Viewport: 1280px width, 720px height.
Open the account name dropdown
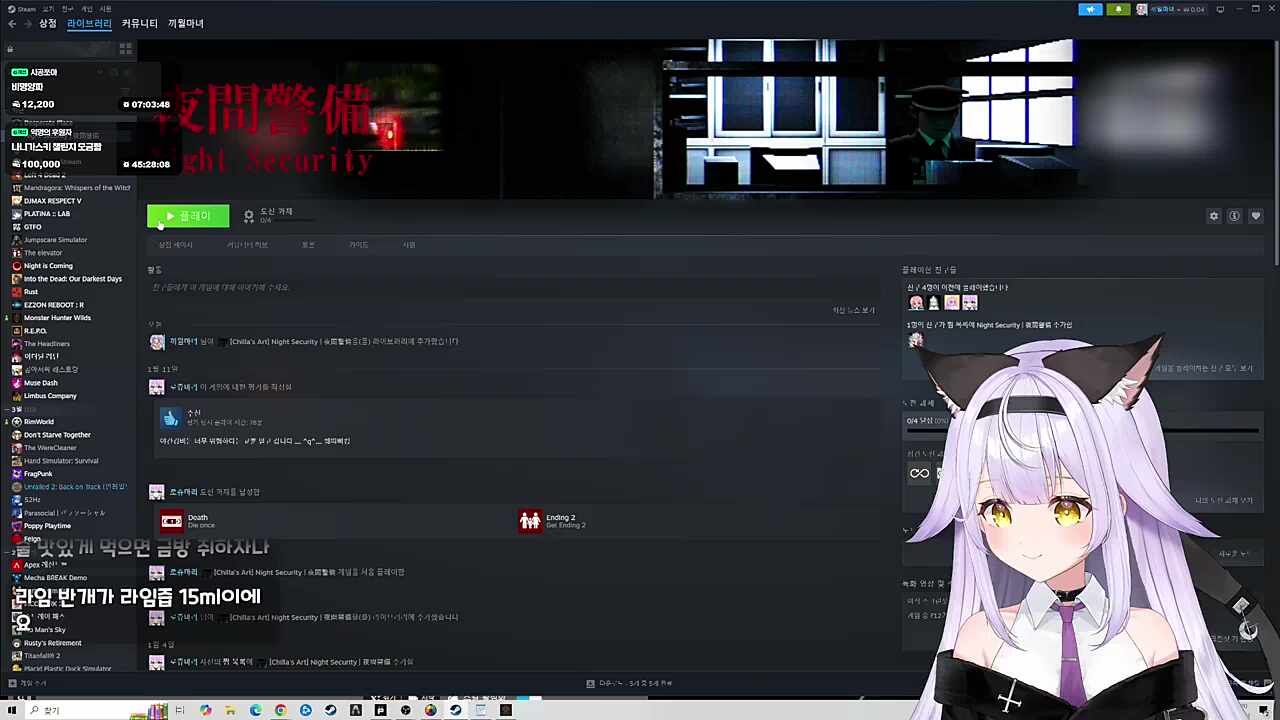(1177, 9)
